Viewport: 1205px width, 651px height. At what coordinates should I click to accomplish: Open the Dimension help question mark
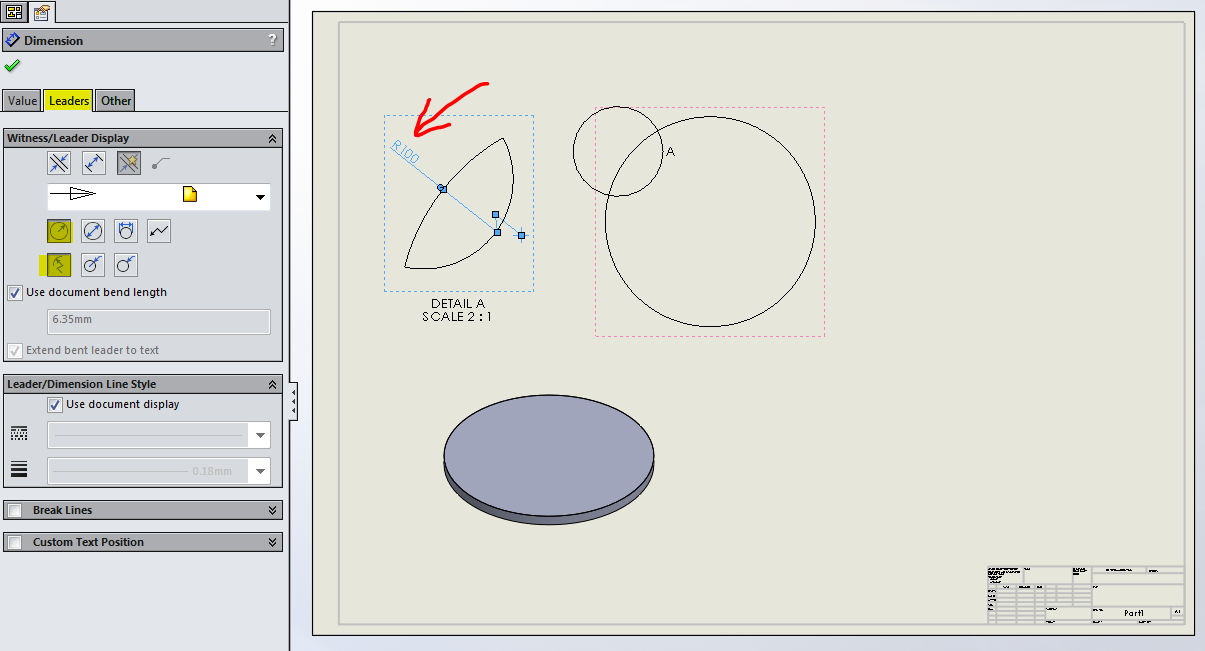click(x=272, y=40)
